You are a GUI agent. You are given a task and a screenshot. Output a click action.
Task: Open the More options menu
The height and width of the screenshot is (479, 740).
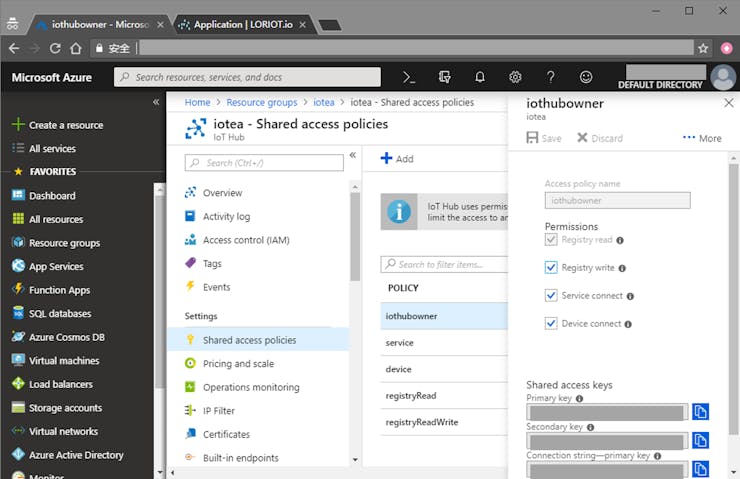[x=702, y=138]
